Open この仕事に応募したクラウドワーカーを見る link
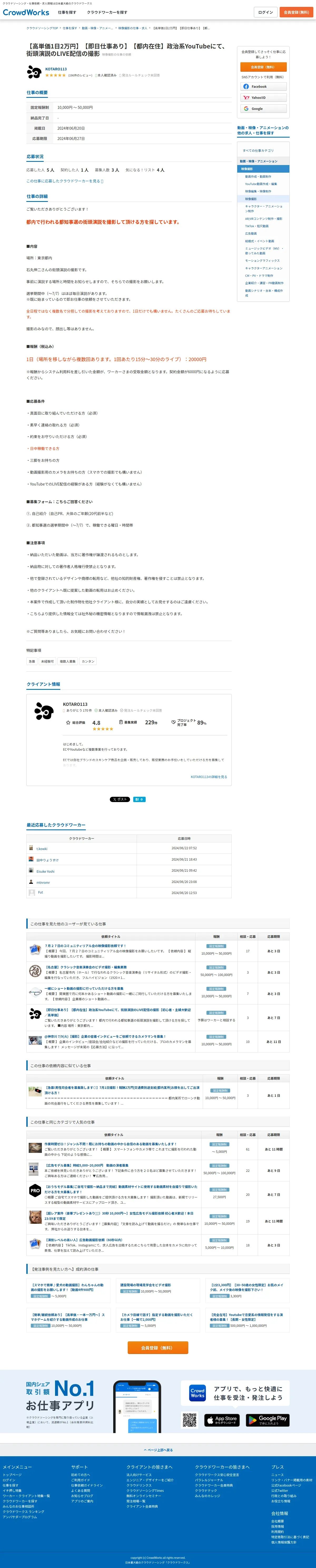 [65, 181]
